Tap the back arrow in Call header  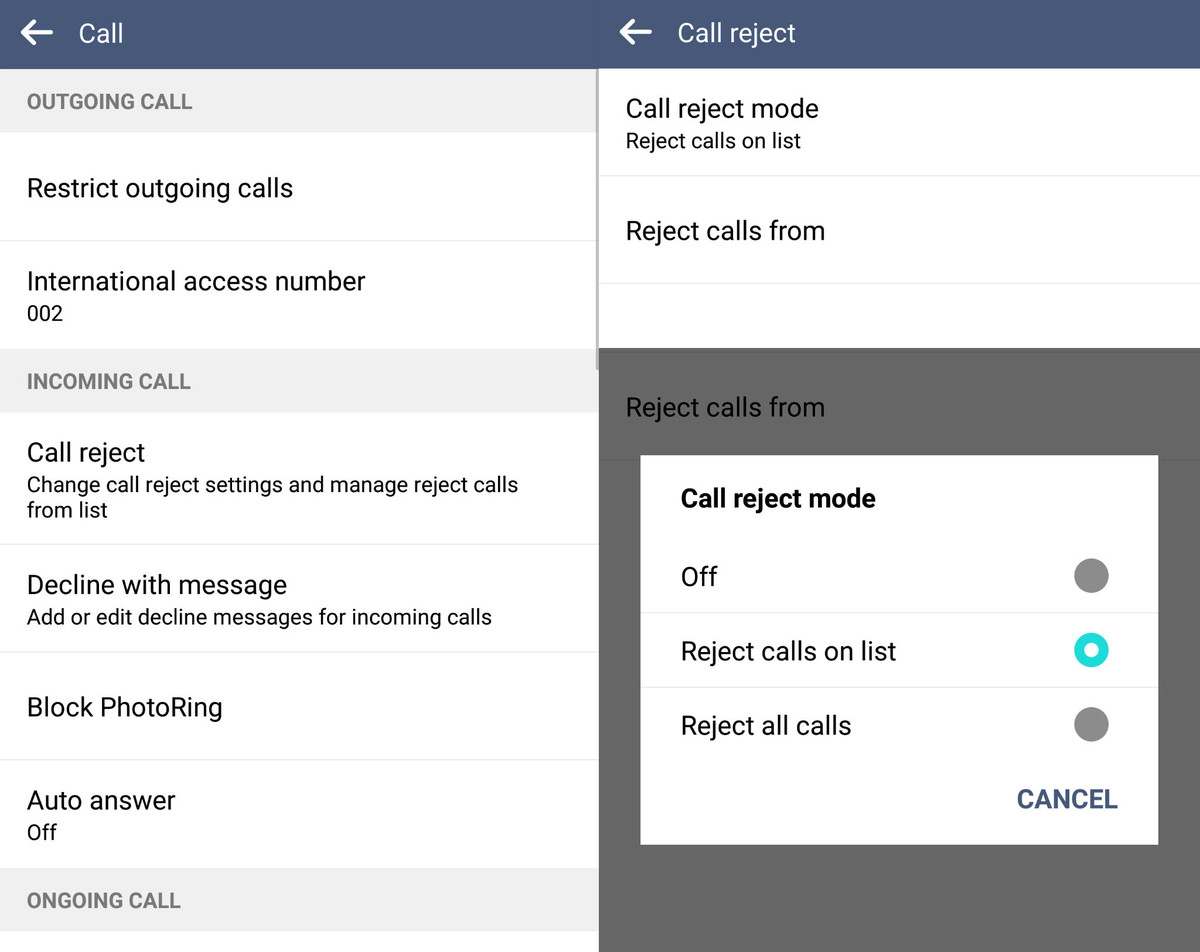[x=38, y=33]
